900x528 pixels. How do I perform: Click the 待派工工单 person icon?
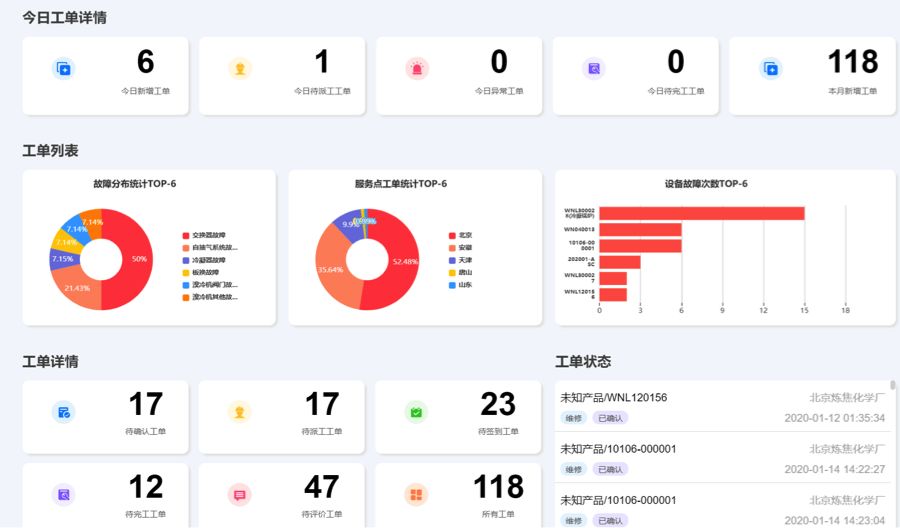pos(239,412)
